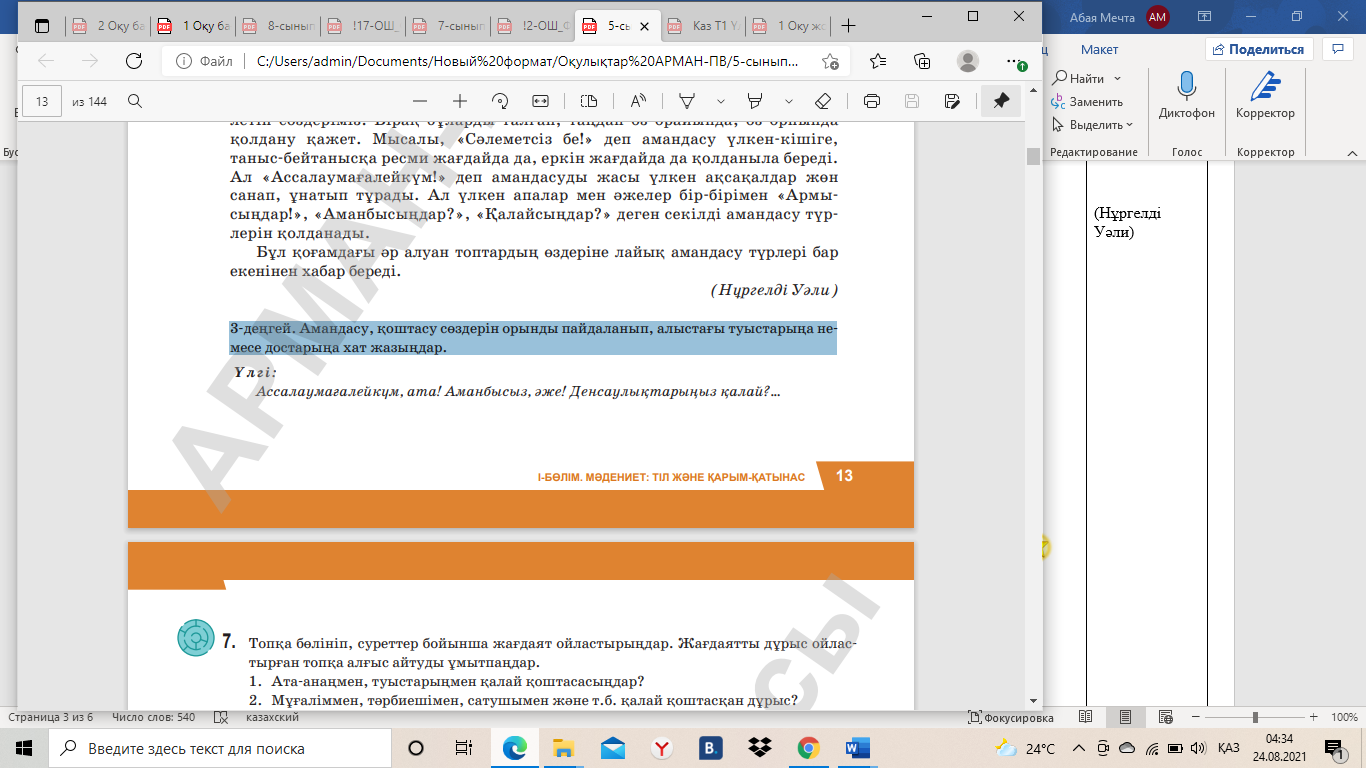The height and width of the screenshot is (768, 1366).
Task: Open Edge tab actions menu
Action: point(40,26)
